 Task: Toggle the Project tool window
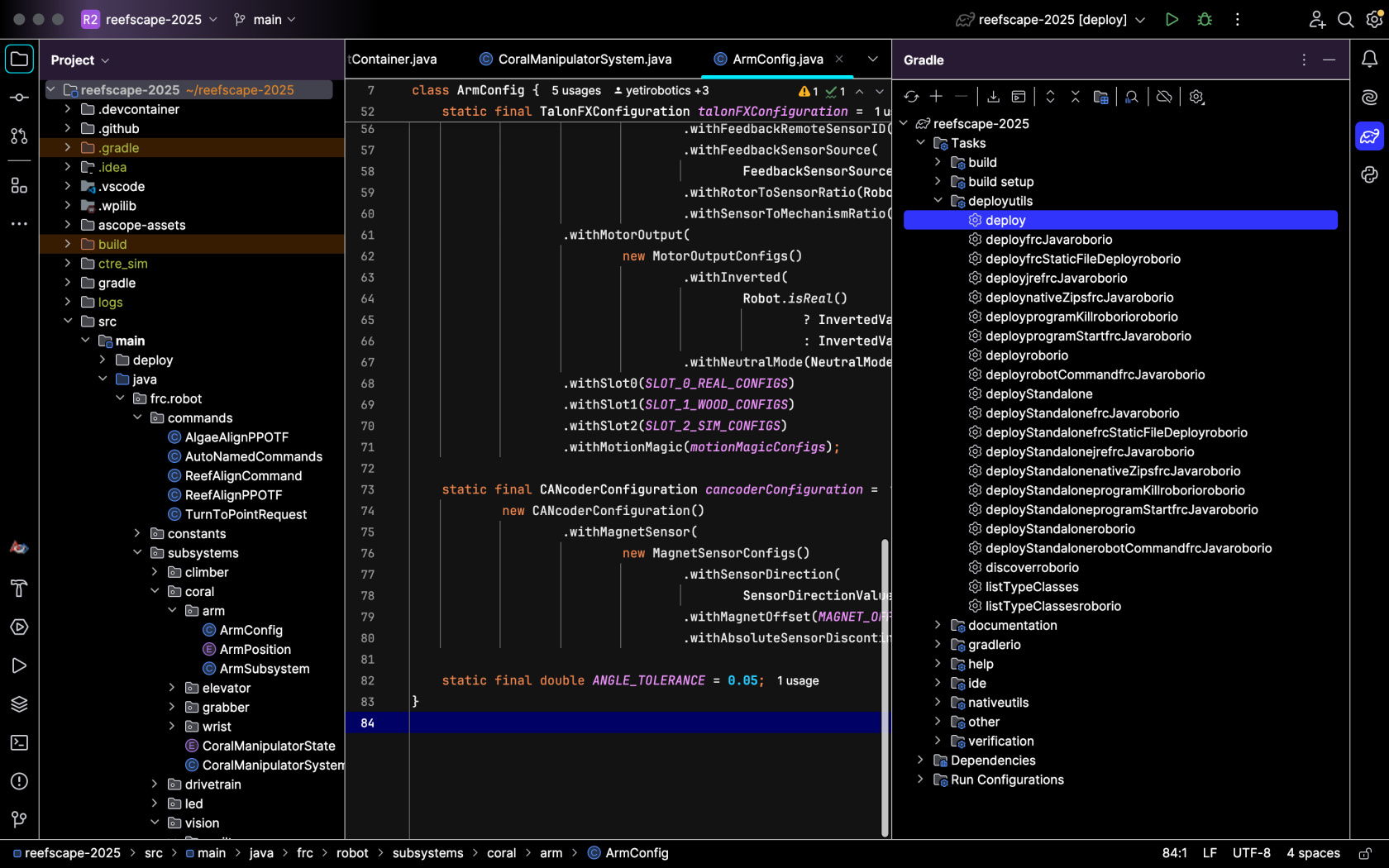click(x=19, y=60)
